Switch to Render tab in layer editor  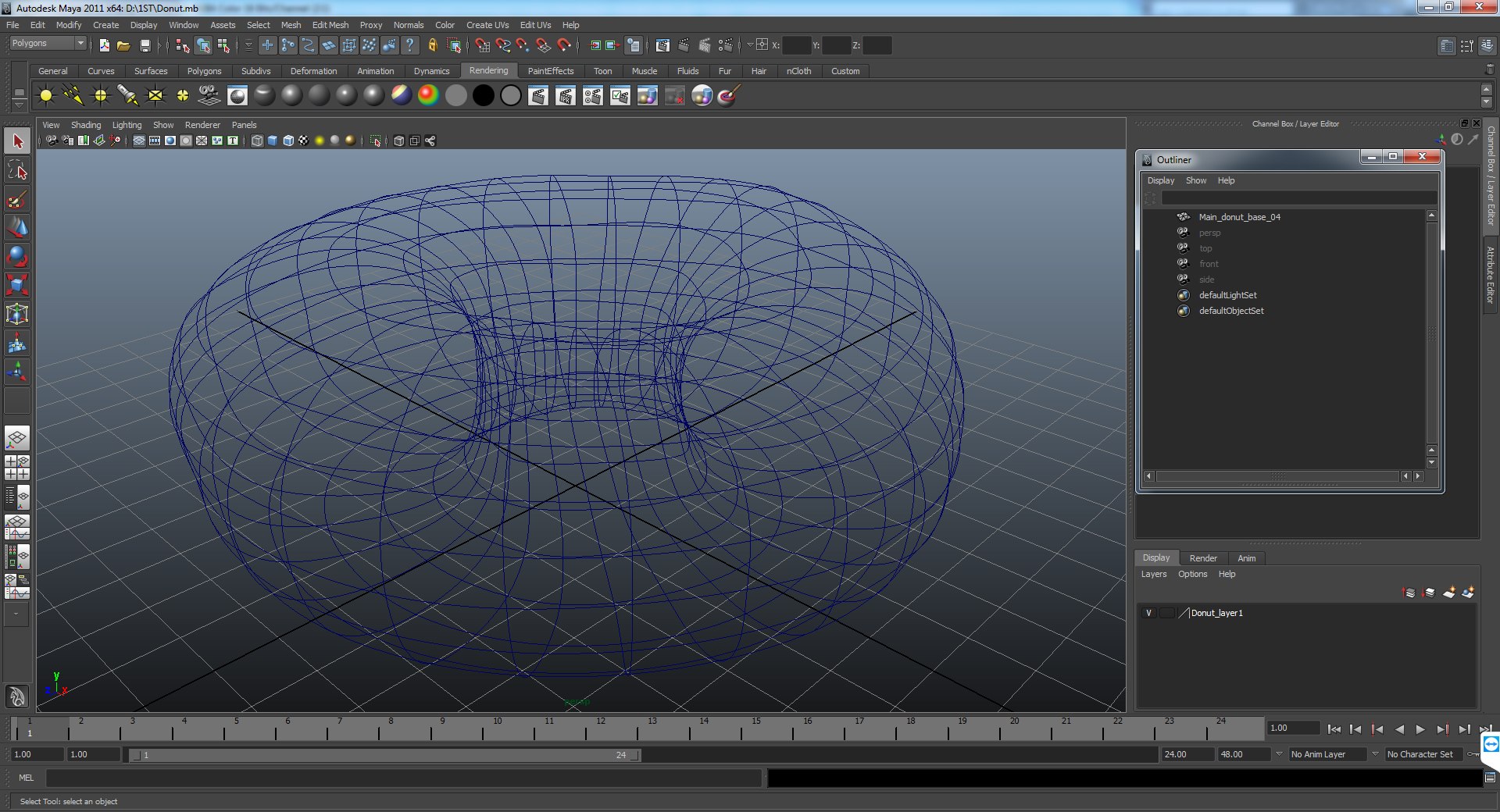pyautogui.click(x=1203, y=558)
